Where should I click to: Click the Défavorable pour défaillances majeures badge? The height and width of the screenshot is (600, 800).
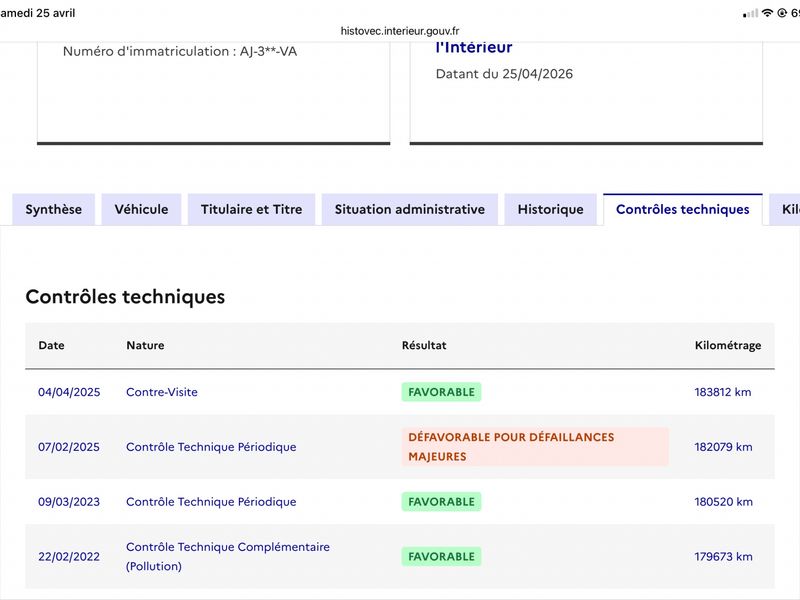[534, 447]
